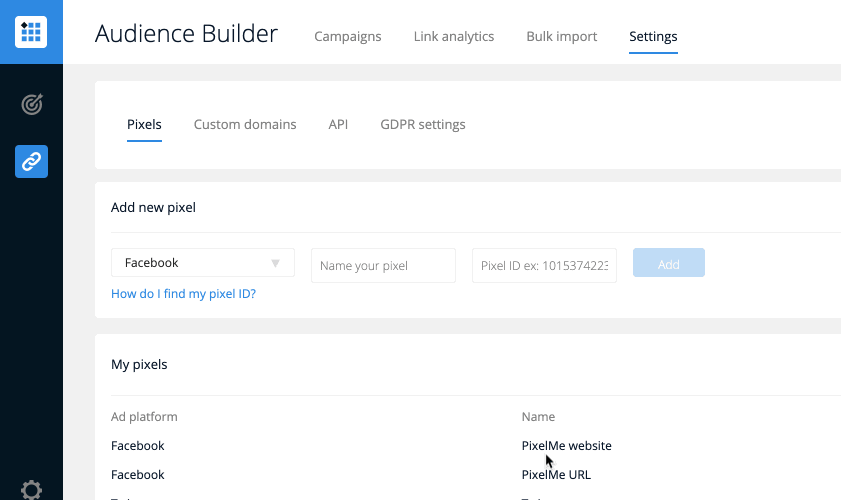Click the Ad platform column header
The image size is (841, 500).
tap(144, 416)
